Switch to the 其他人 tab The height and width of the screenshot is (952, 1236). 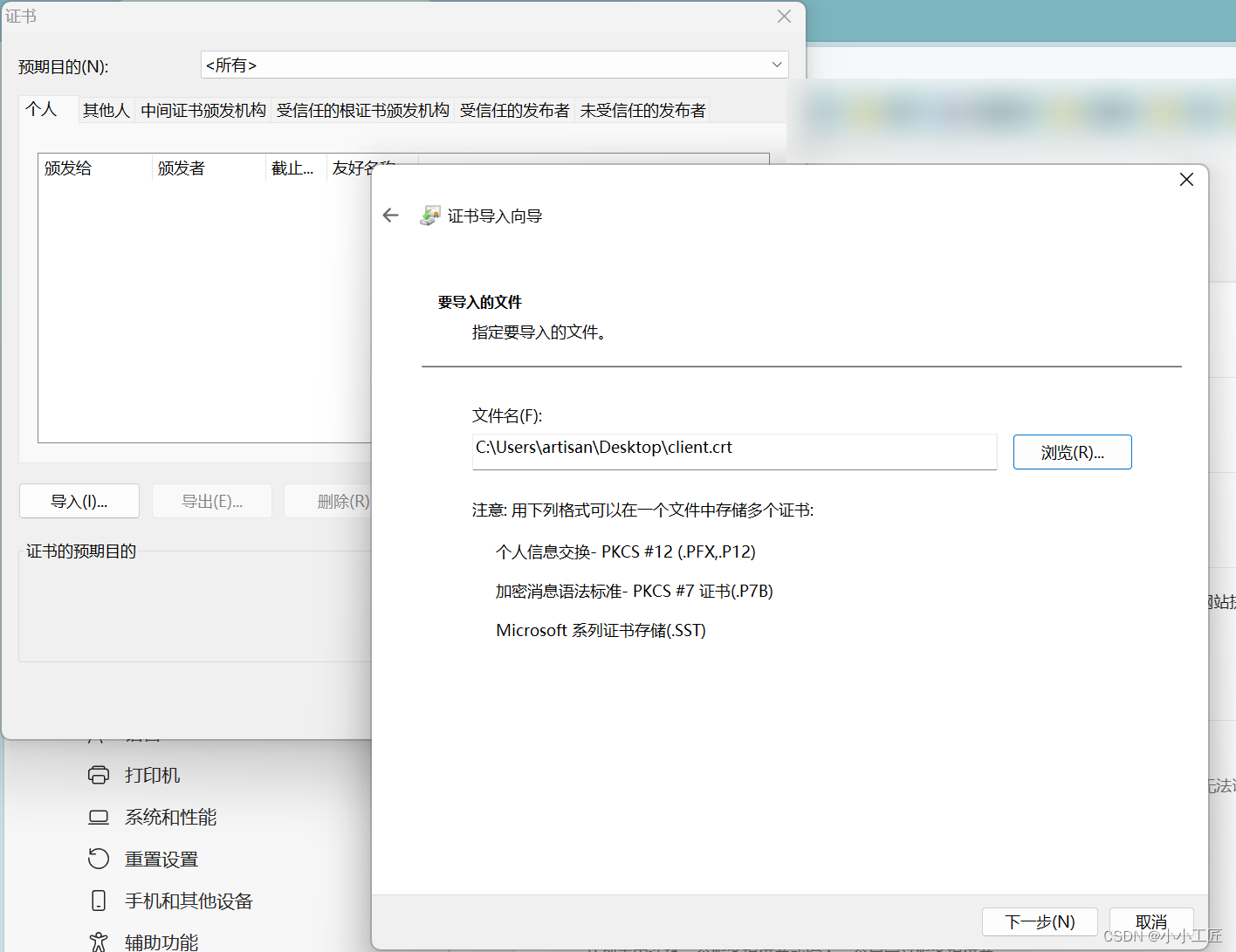tap(106, 110)
